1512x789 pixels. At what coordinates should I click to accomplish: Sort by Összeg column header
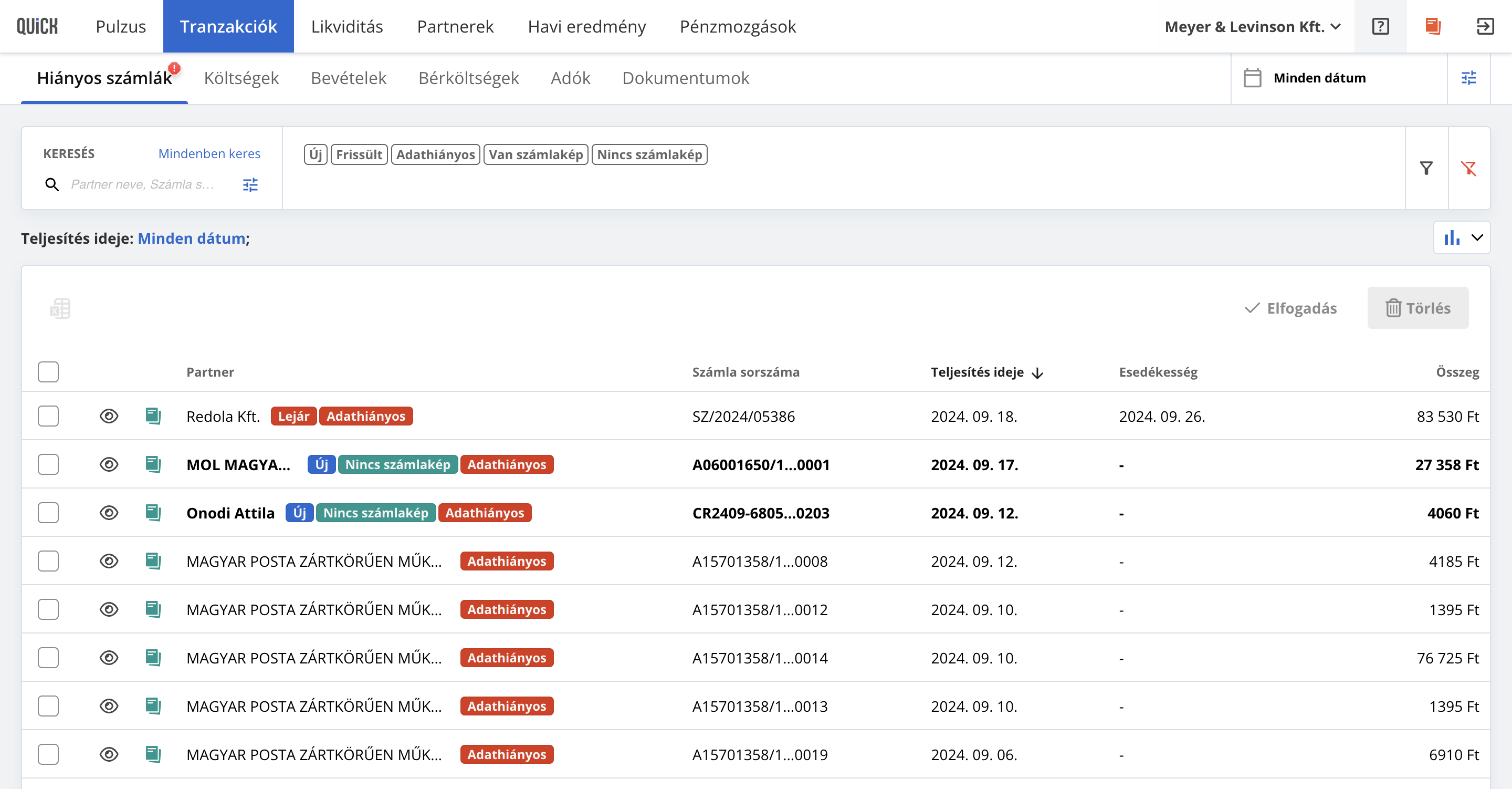(1457, 372)
